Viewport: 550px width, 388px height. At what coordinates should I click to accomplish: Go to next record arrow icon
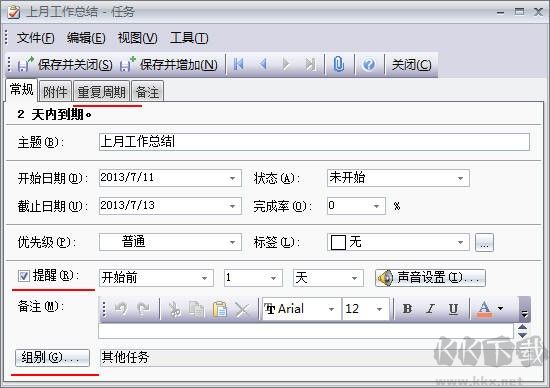[286, 64]
